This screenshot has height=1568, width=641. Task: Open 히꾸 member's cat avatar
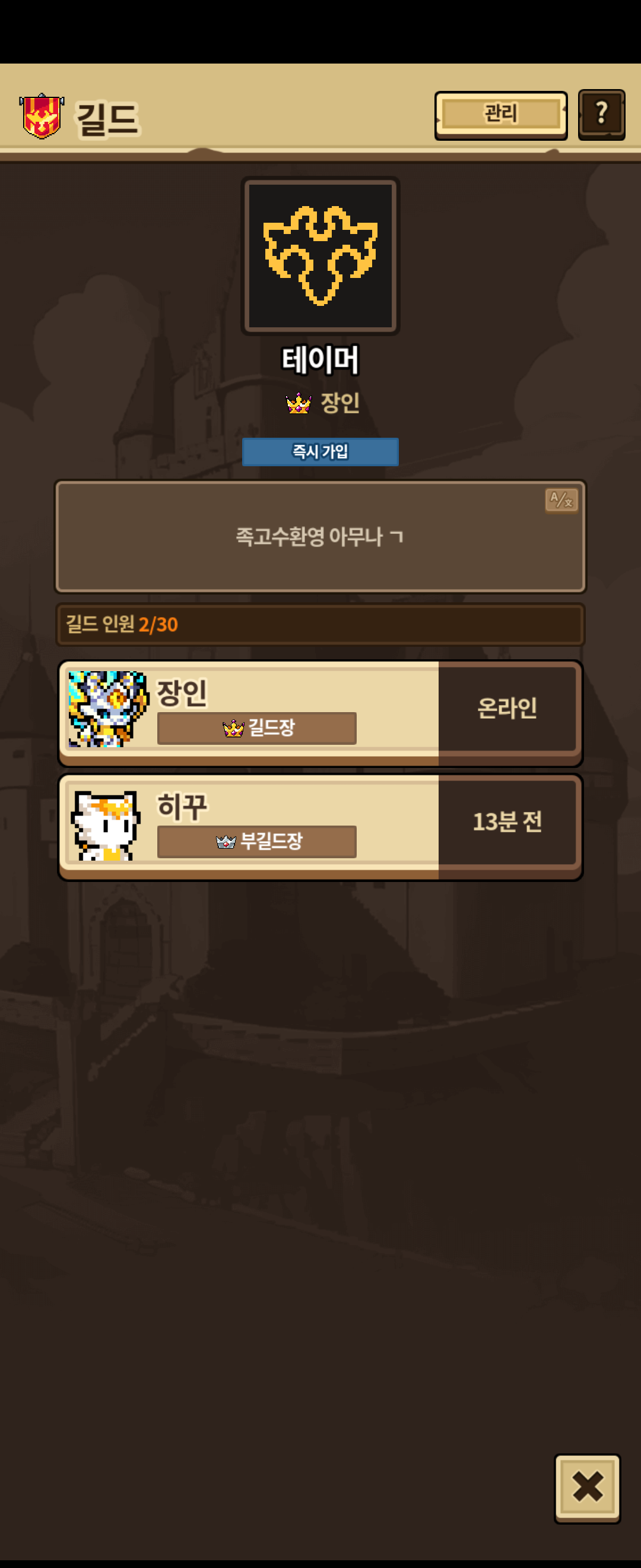point(106,825)
